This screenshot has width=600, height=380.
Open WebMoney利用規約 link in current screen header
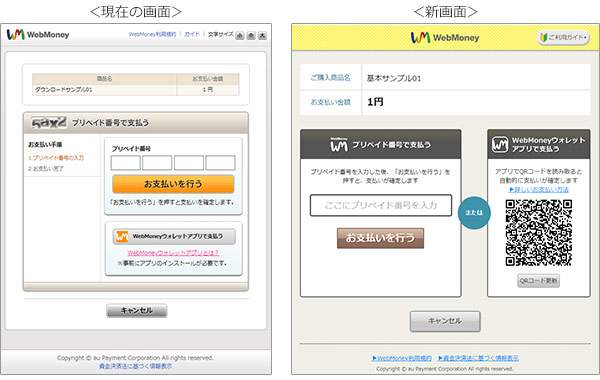click(x=152, y=34)
